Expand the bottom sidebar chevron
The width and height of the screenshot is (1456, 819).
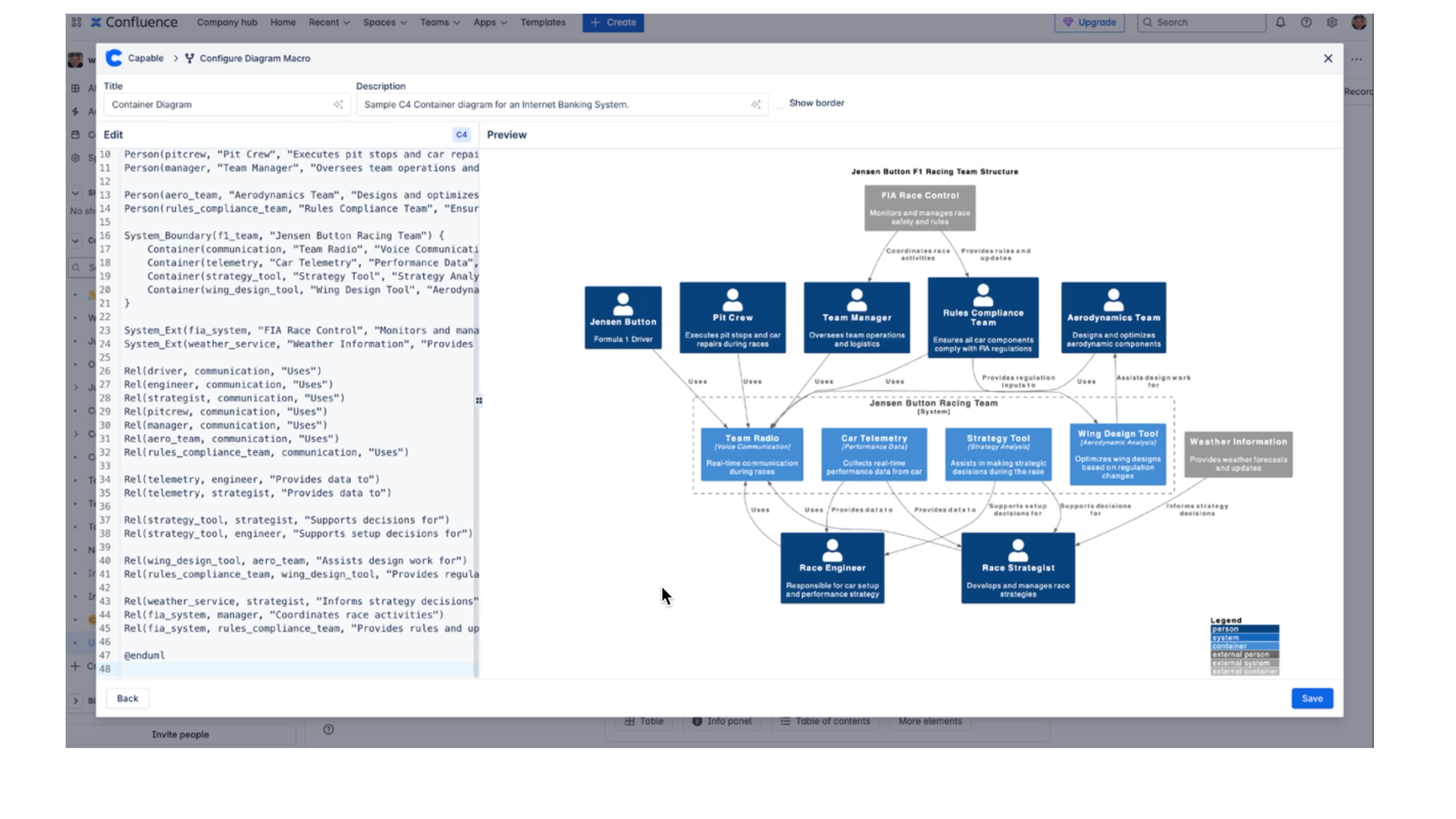[x=76, y=701]
